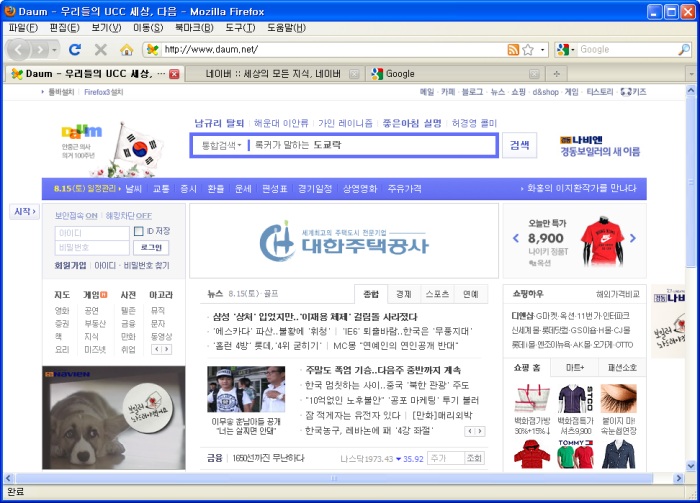Open the 통합검색 search type dropdown
Viewport: 700px width, 503px height.
[x=221, y=145]
